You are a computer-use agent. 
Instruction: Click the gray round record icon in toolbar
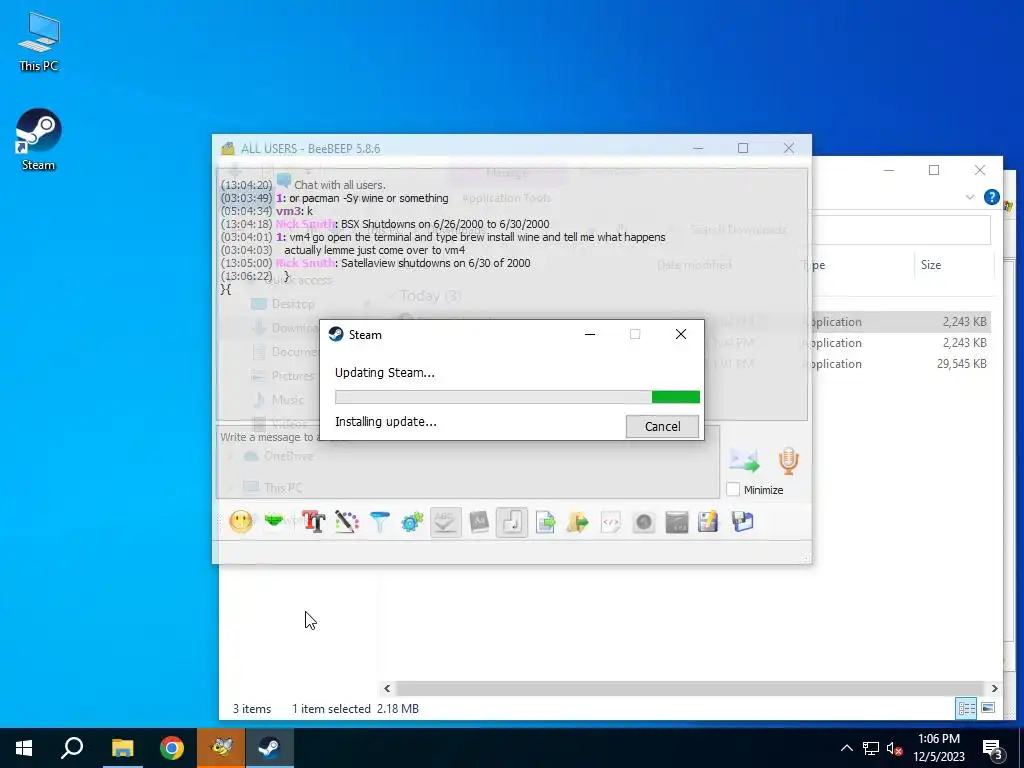point(644,522)
